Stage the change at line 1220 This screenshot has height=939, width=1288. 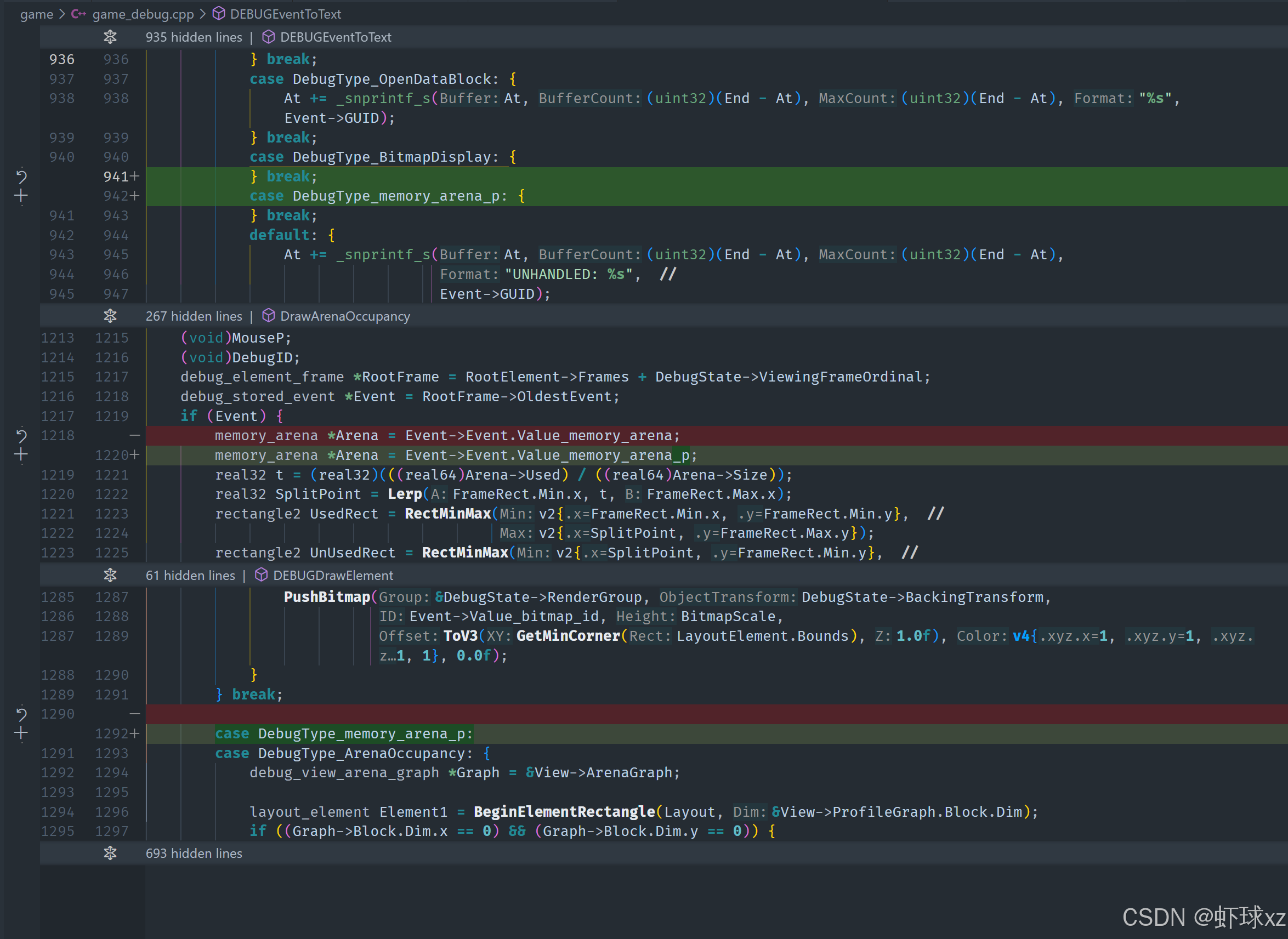(21, 455)
